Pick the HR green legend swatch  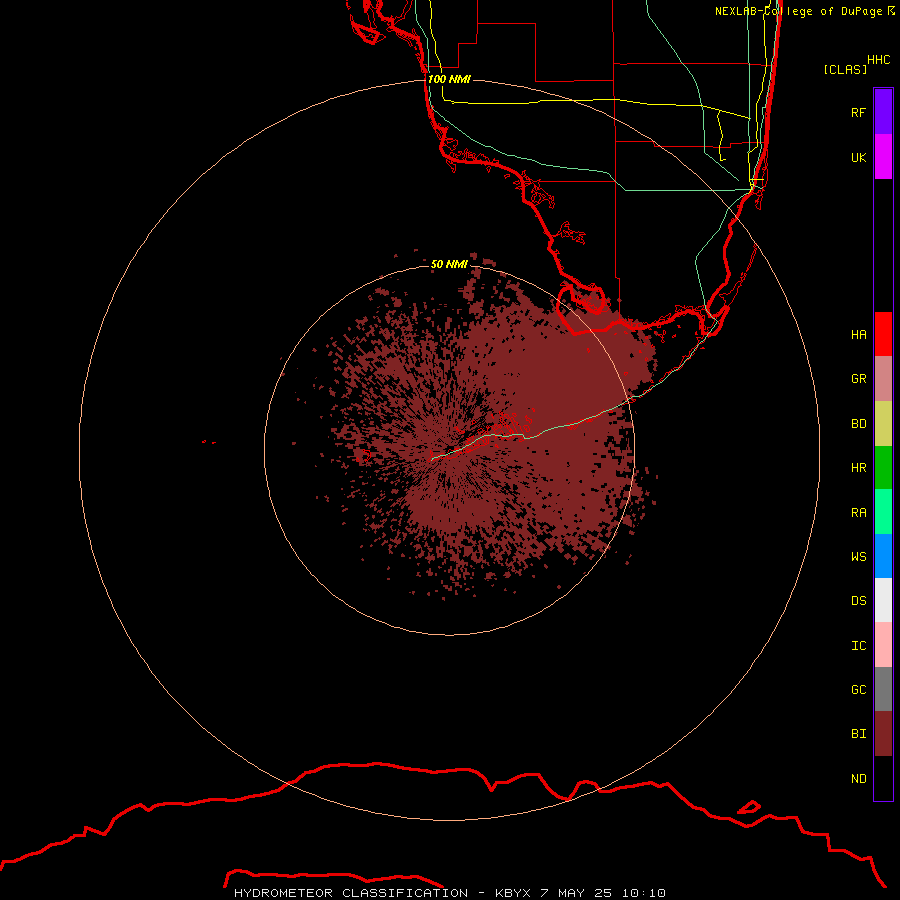tap(883, 468)
